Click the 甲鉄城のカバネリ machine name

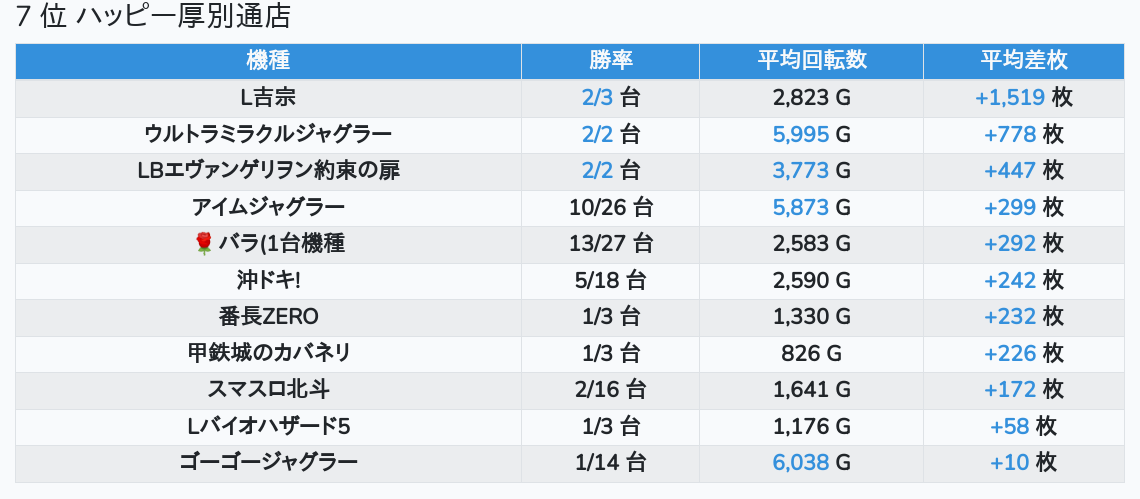[x=268, y=353]
